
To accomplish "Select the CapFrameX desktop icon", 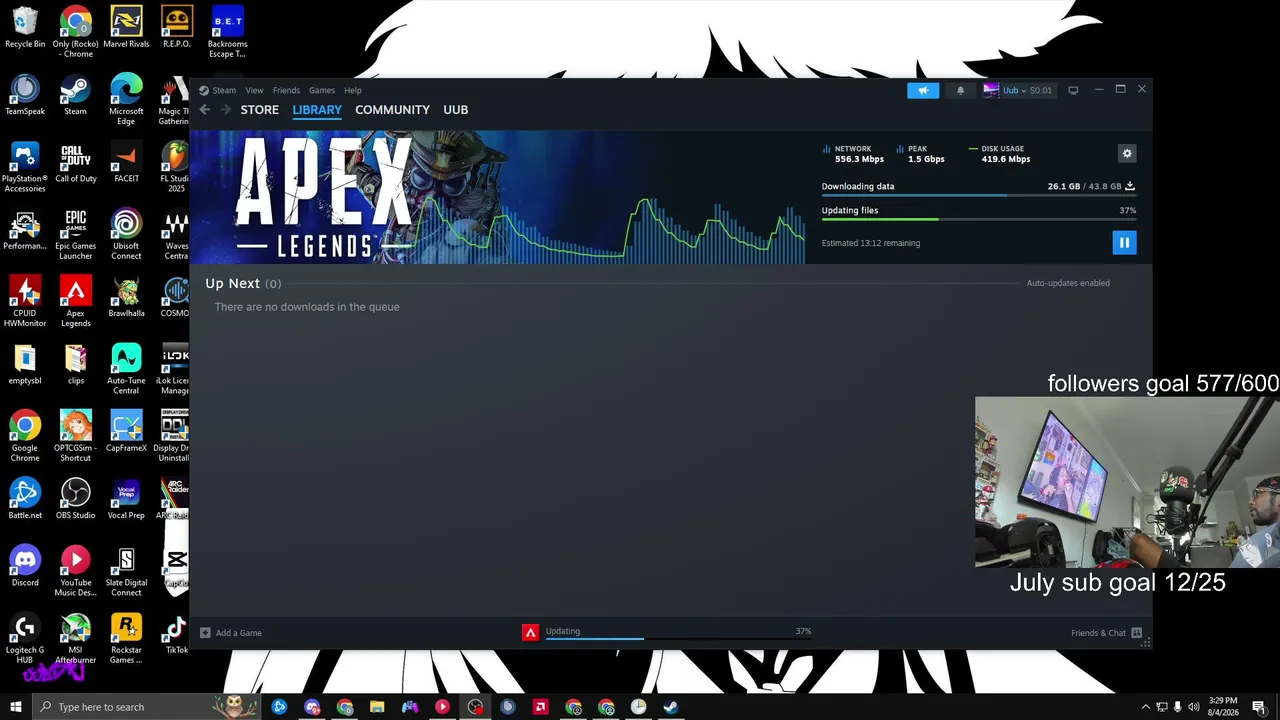I will point(126,433).
